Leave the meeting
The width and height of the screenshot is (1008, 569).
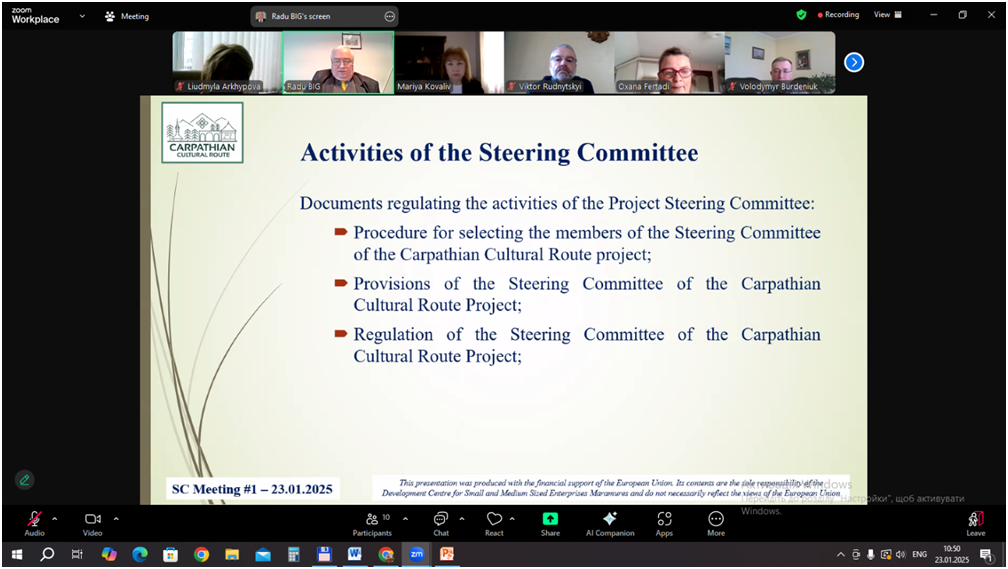coord(976,522)
